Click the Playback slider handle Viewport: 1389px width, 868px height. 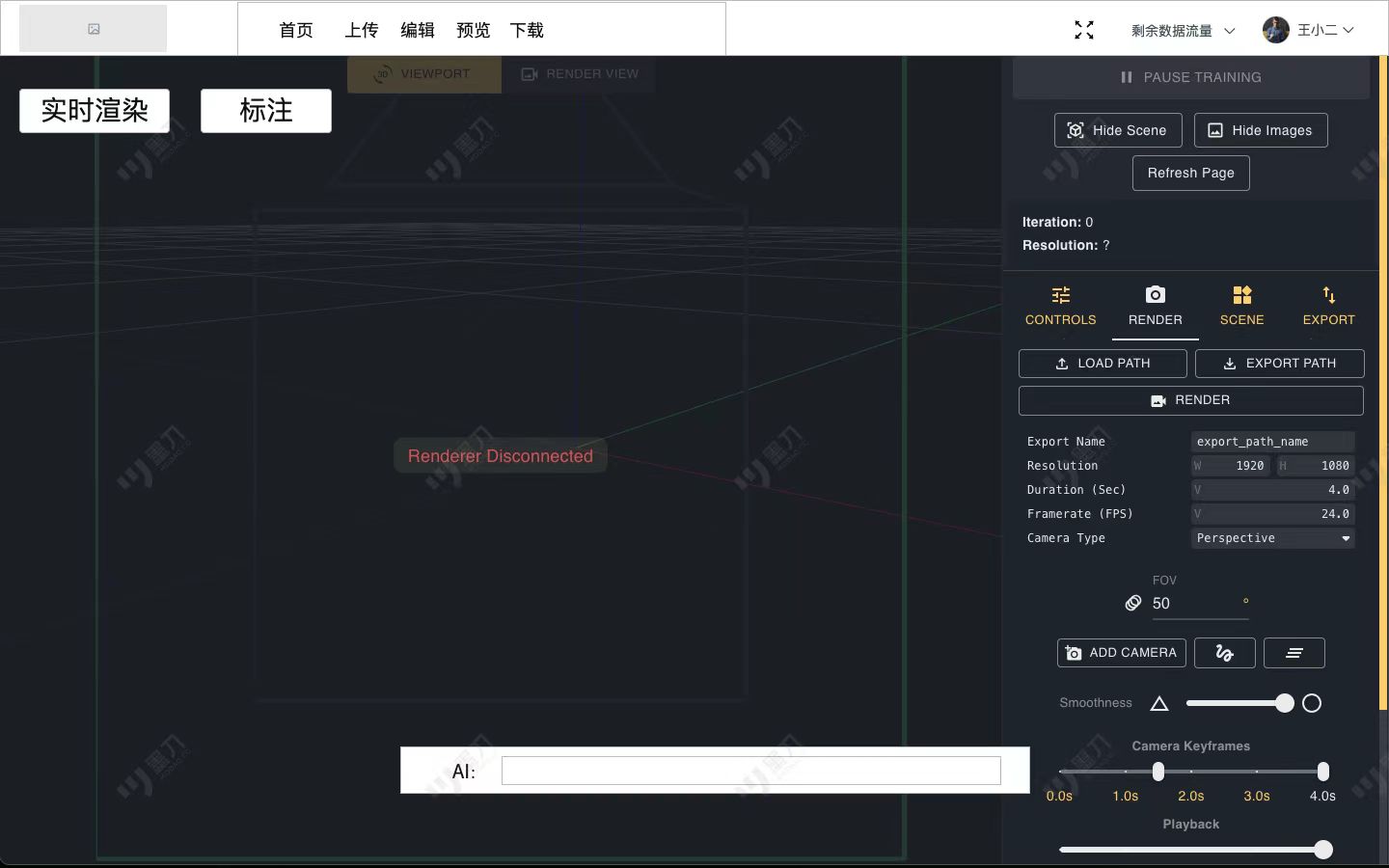tap(1323, 850)
